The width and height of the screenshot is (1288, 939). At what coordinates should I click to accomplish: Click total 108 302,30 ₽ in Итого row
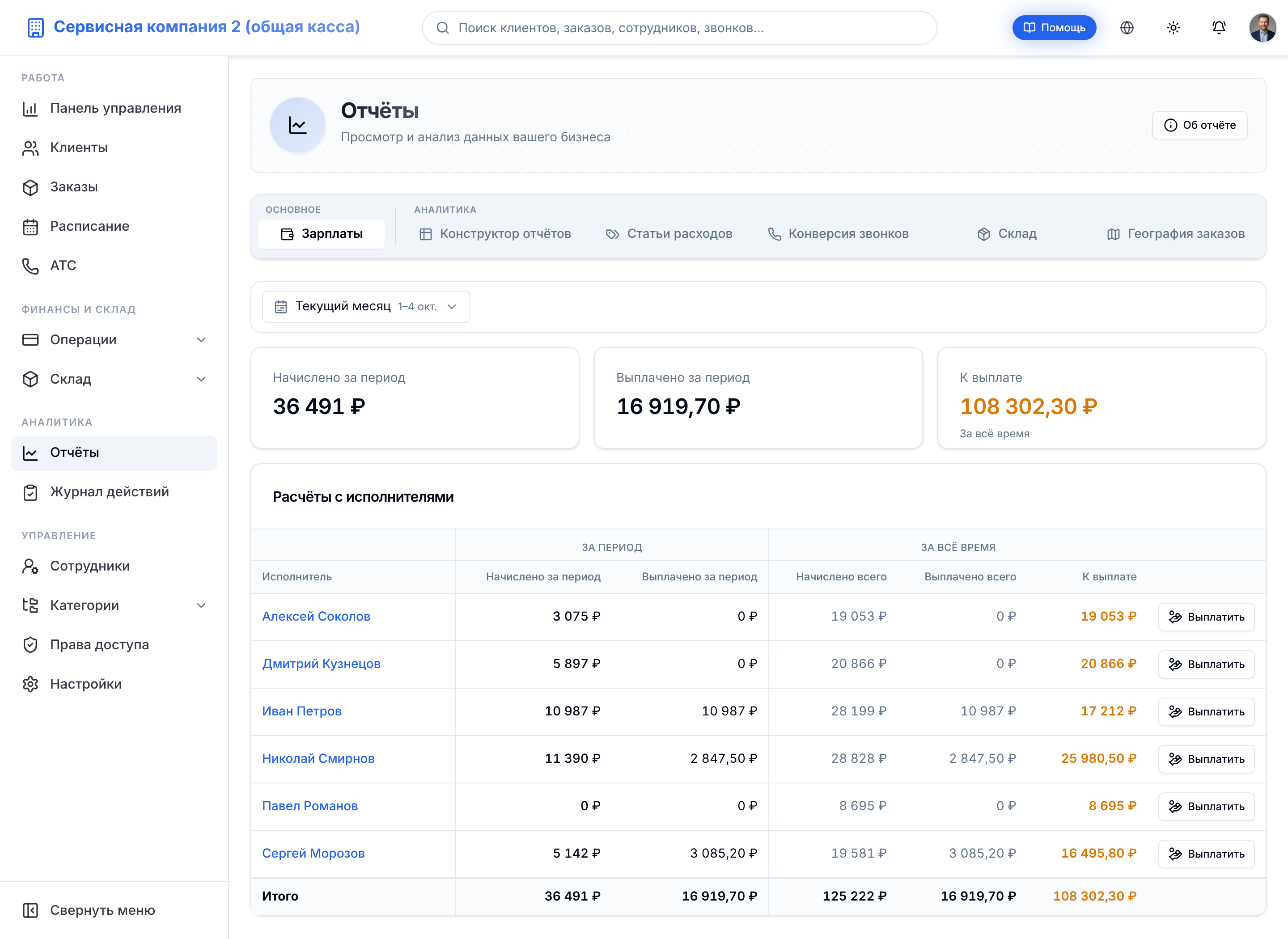(1095, 896)
